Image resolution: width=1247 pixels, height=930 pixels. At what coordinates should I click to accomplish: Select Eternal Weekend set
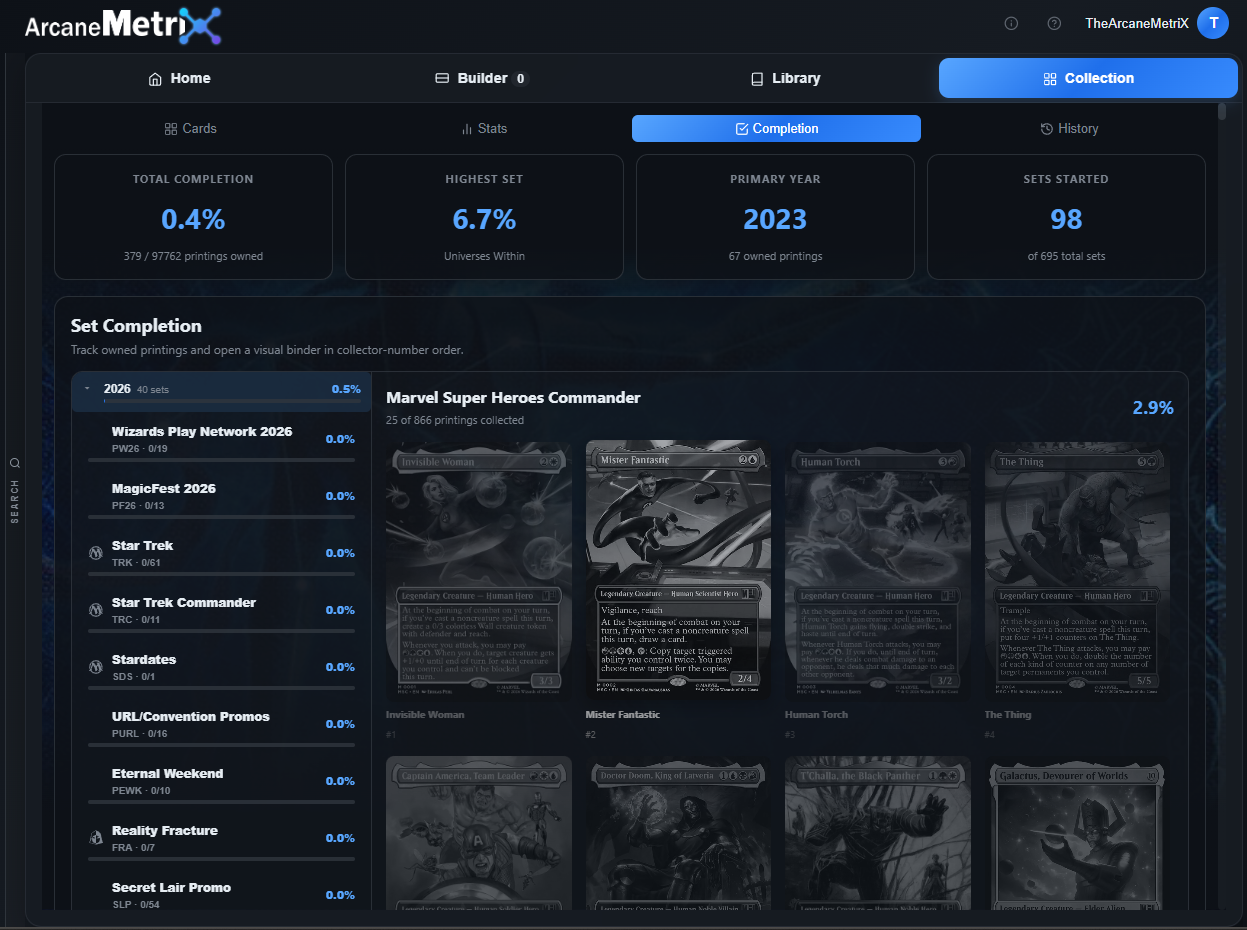(x=221, y=781)
